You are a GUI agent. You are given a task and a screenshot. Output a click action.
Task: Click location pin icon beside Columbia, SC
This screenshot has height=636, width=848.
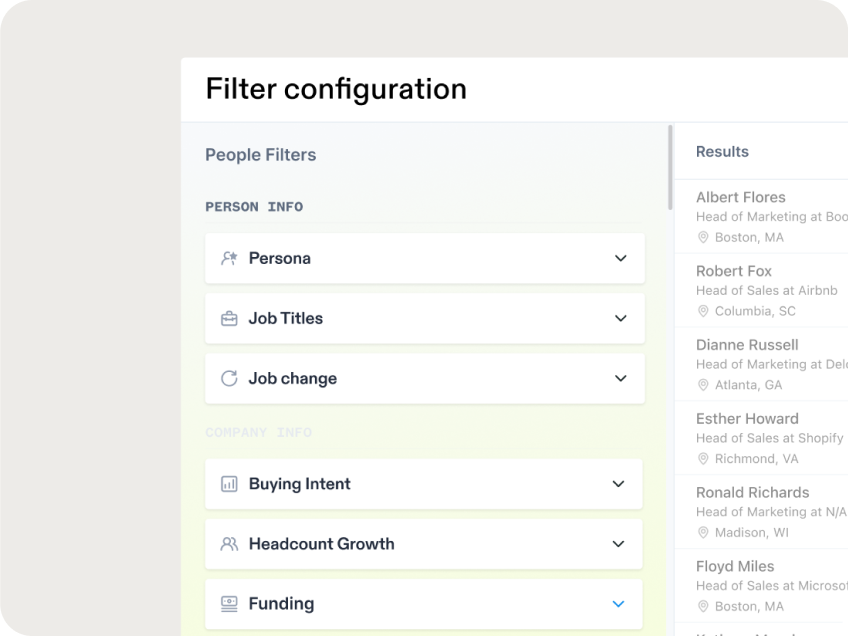coord(703,311)
